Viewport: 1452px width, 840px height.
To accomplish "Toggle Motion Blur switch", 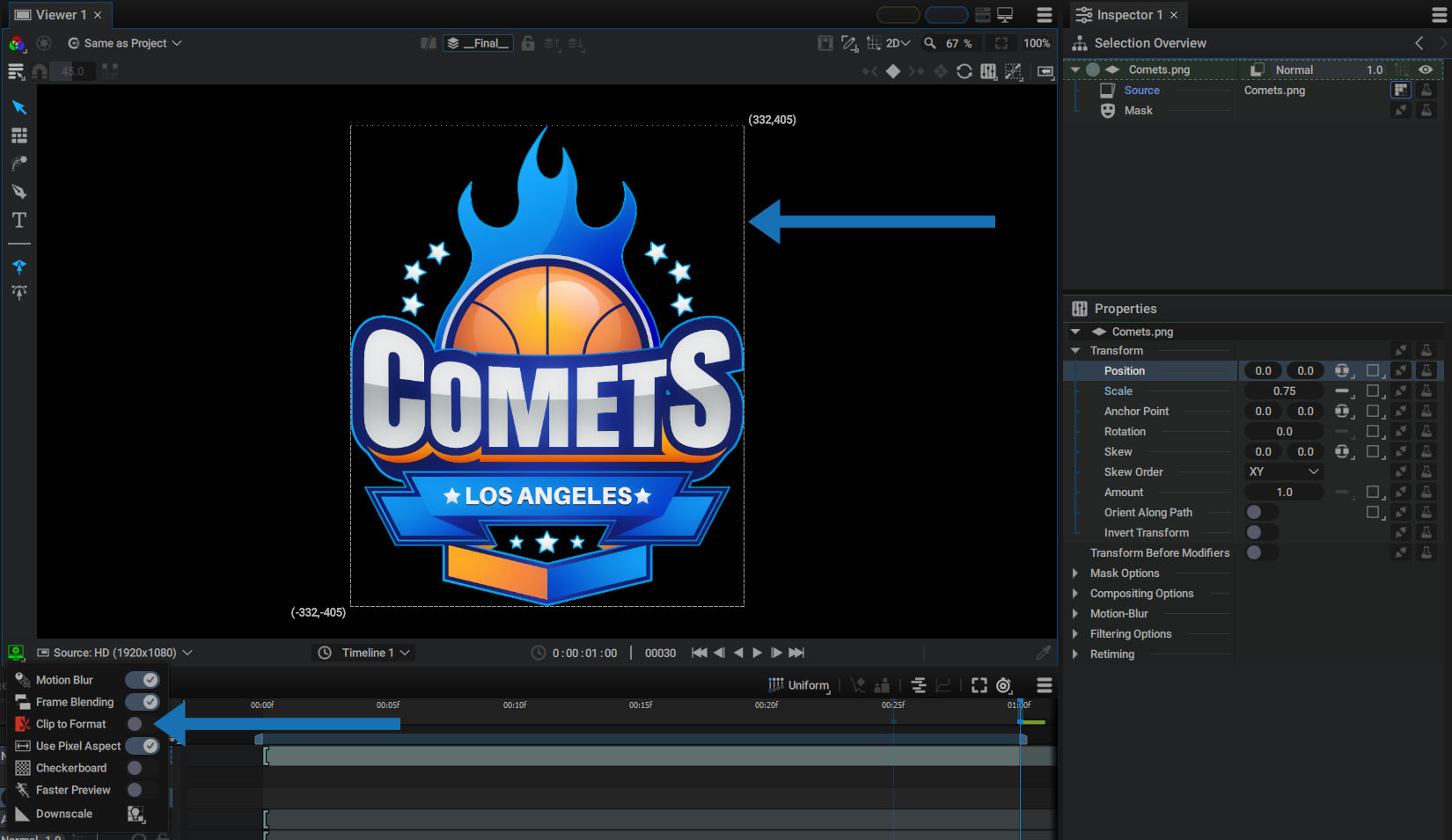I will (142, 680).
